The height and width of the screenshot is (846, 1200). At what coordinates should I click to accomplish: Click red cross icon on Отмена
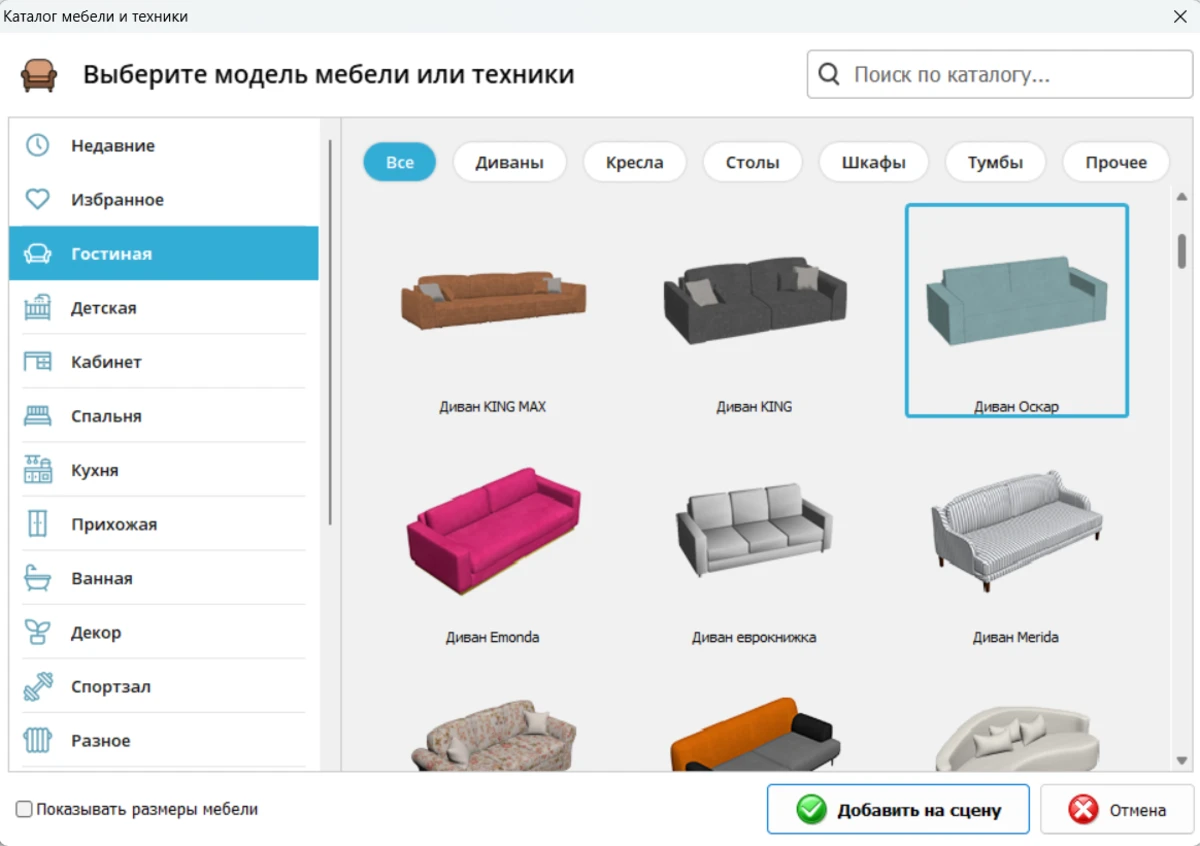tap(1083, 810)
